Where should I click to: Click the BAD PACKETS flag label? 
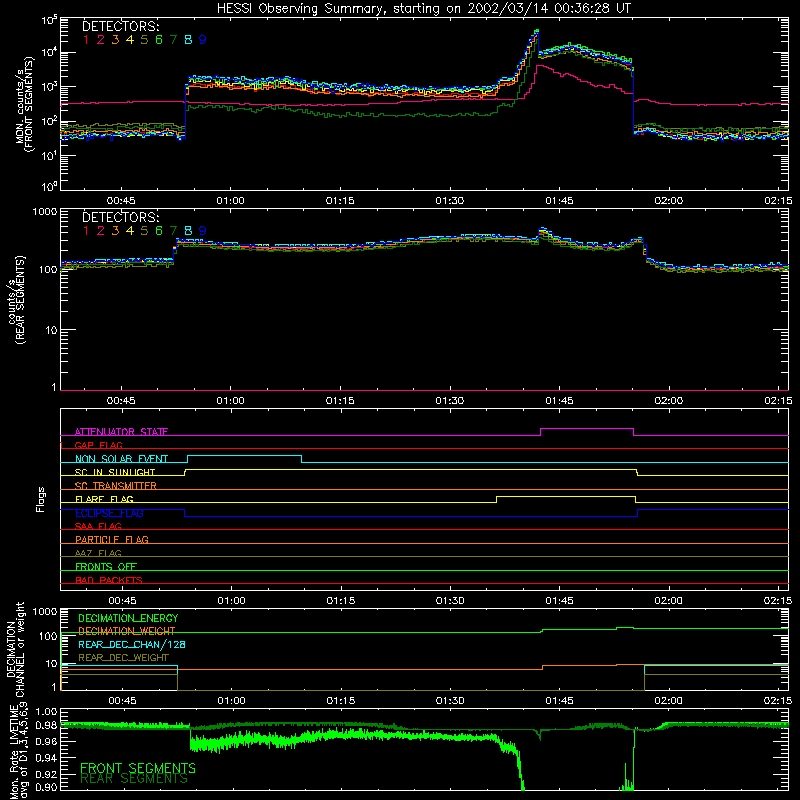(109, 580)
